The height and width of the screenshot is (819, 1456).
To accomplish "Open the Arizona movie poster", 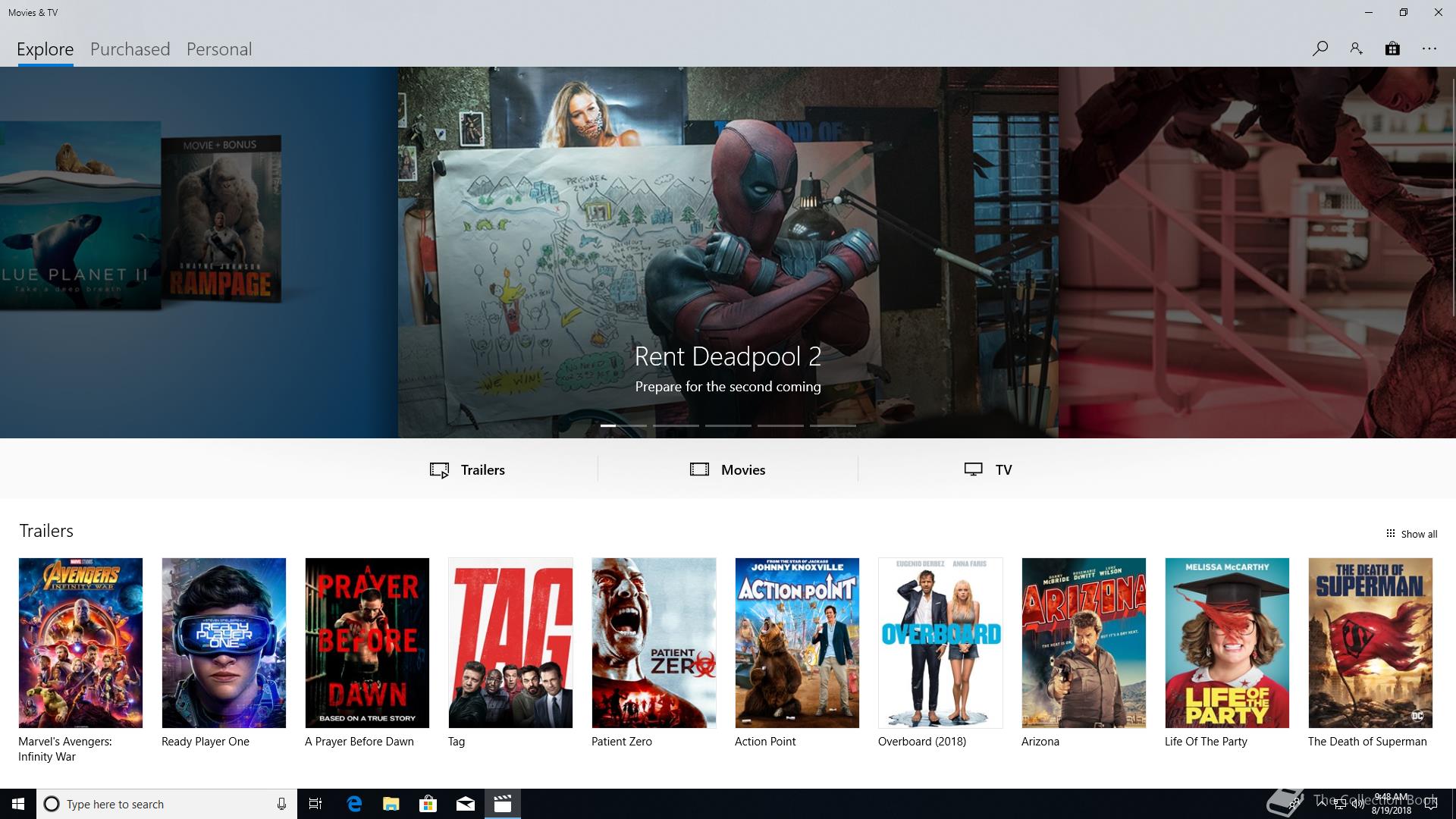I will pos(1084,643).
